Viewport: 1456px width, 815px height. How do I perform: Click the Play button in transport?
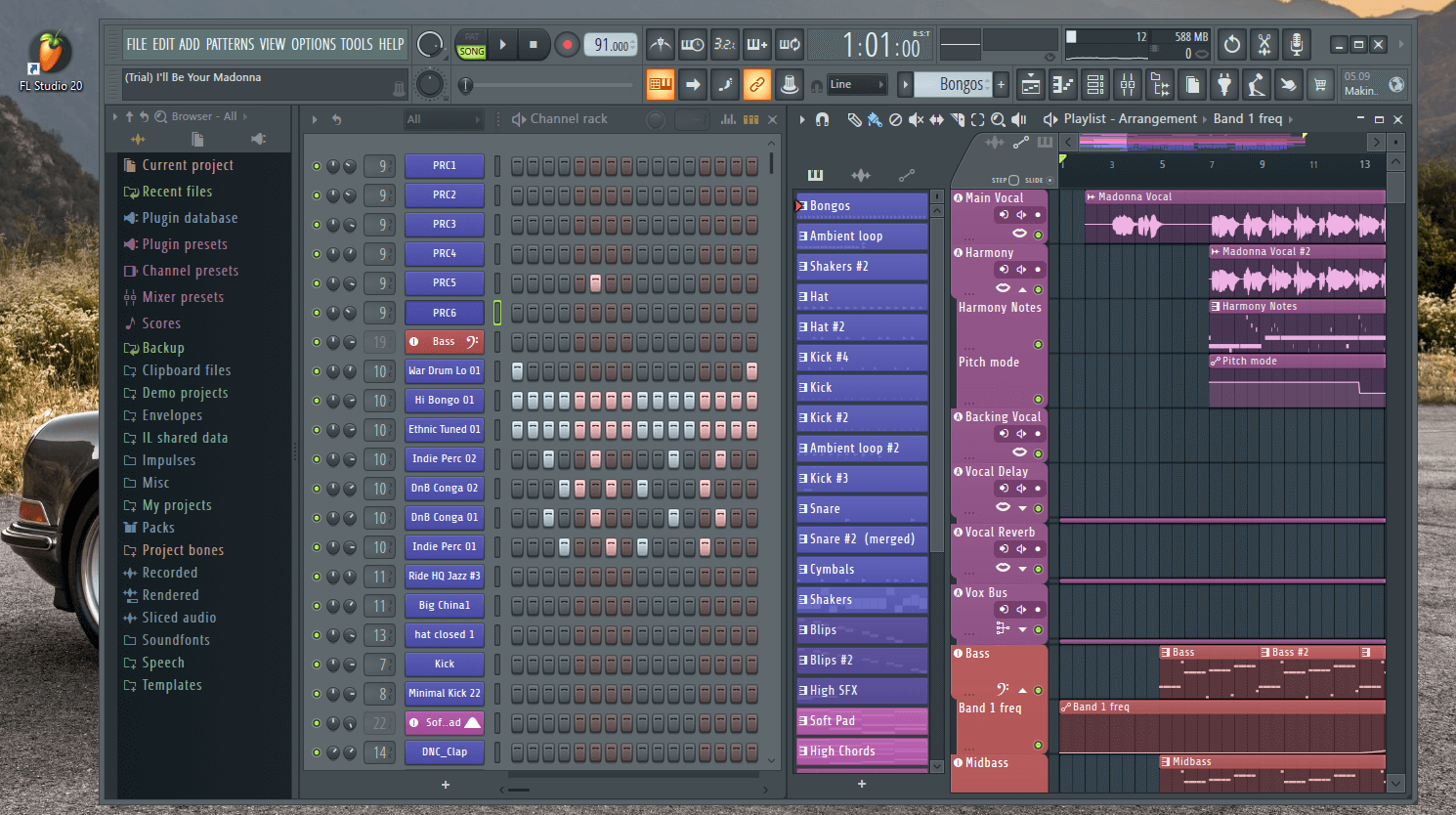click(502, 45)
